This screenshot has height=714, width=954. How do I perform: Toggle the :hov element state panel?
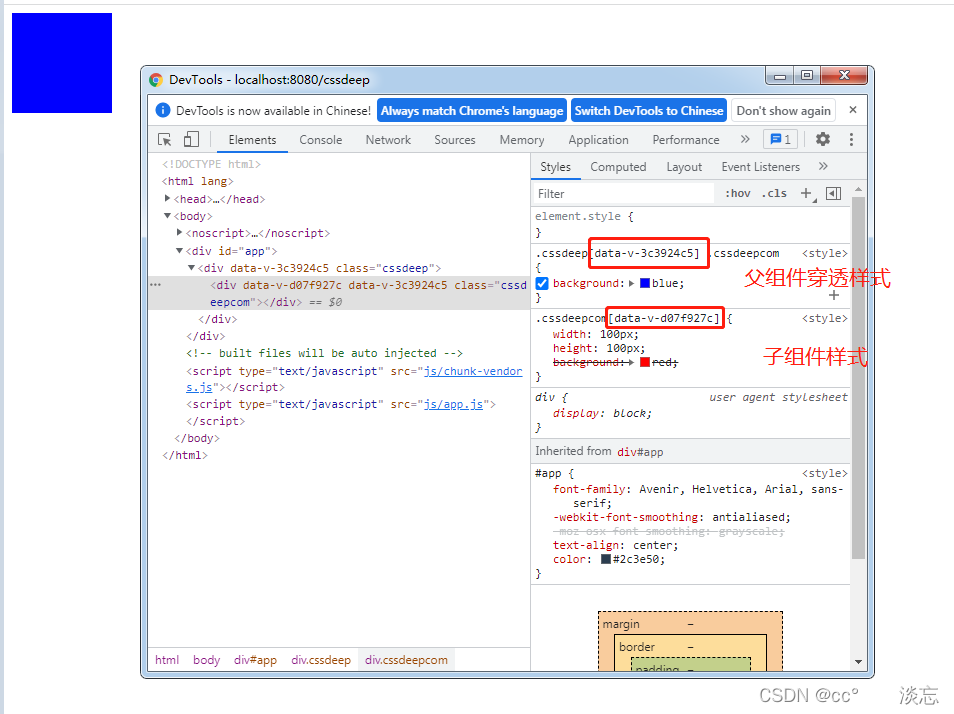[737, 193]
